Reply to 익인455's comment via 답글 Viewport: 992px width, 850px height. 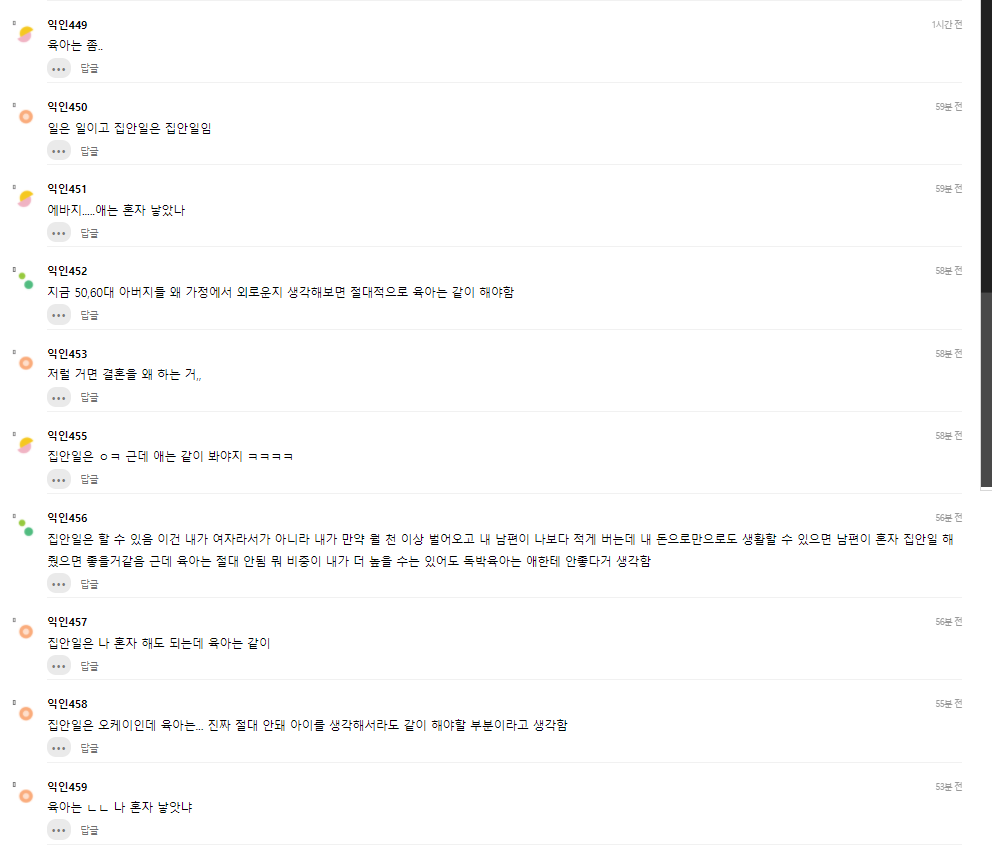pos(89,479)
